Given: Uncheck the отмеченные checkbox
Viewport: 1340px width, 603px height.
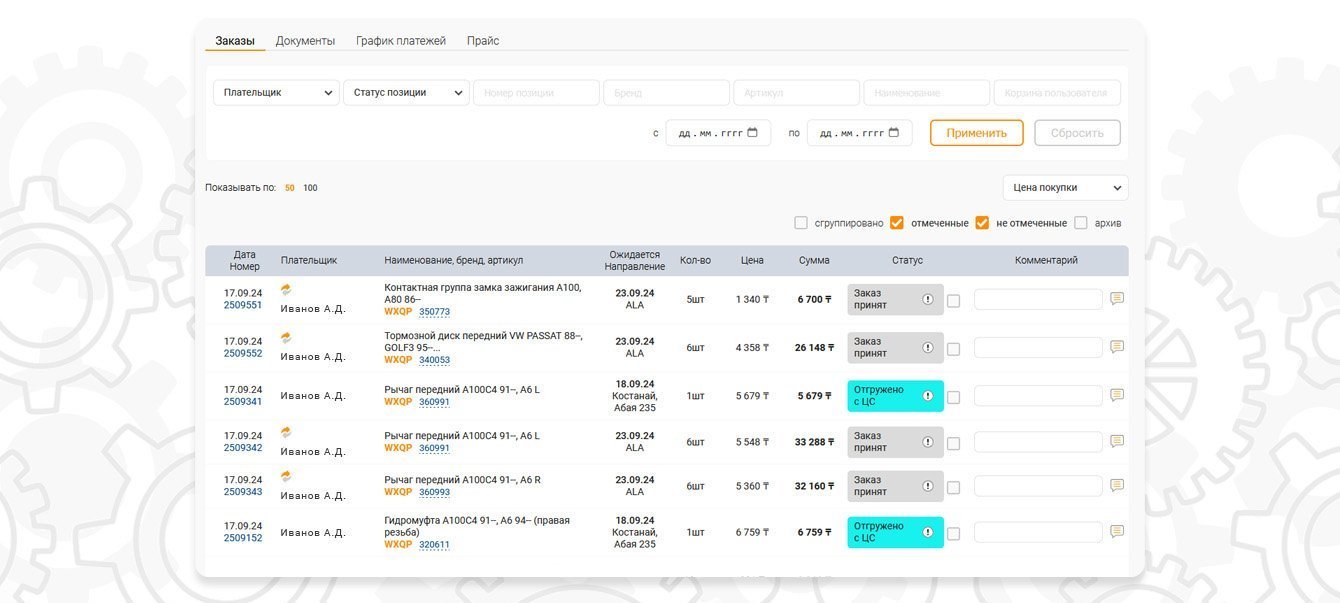Looking at the screenshot, I should pyautogui.click(x=897, y=223).
